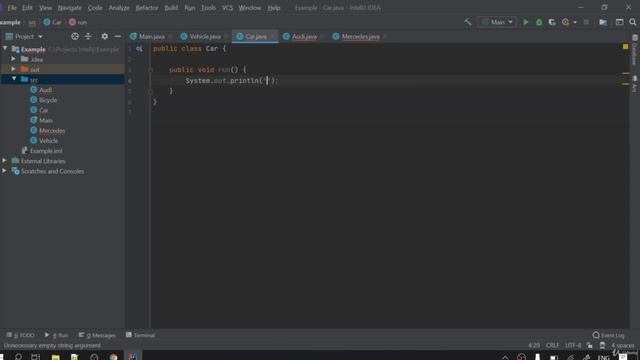Expand Scratches and Consoles node

click(4, 171)
